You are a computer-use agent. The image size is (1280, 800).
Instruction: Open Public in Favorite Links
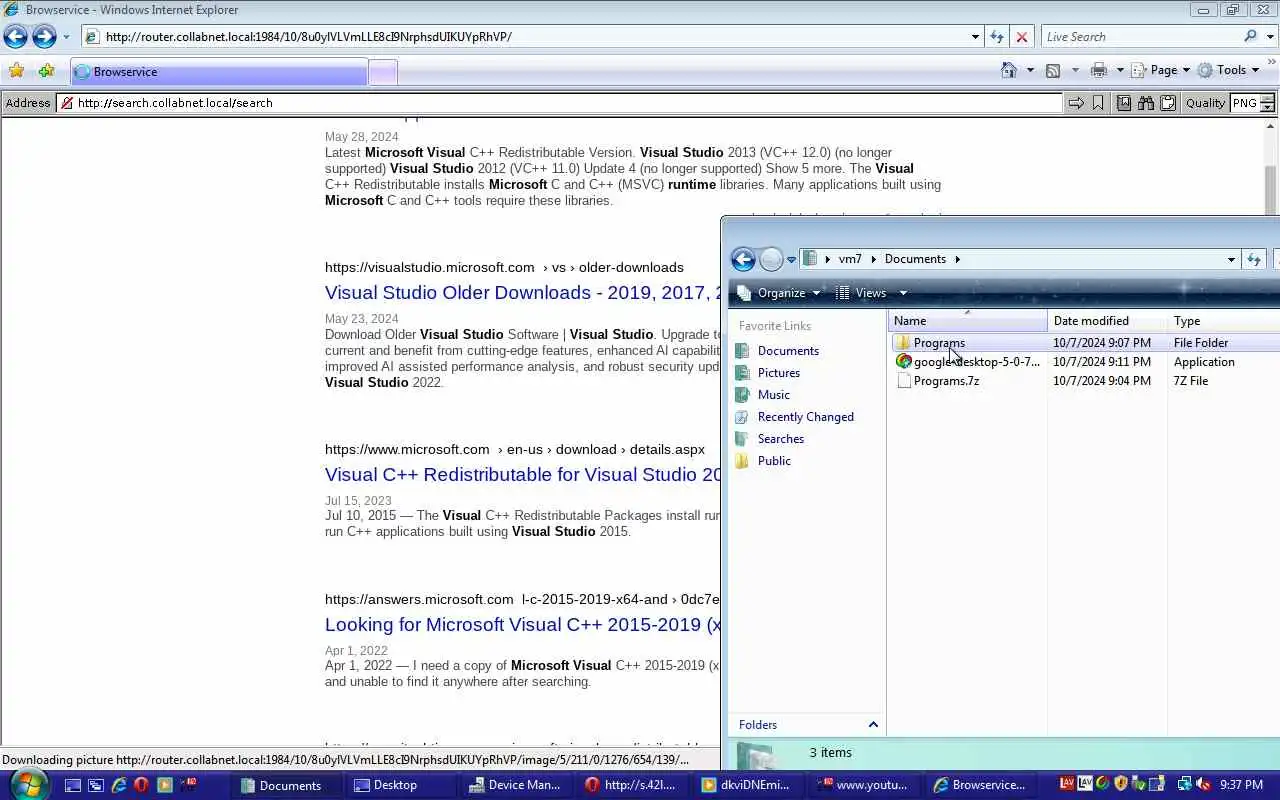[x=774, y=461]
